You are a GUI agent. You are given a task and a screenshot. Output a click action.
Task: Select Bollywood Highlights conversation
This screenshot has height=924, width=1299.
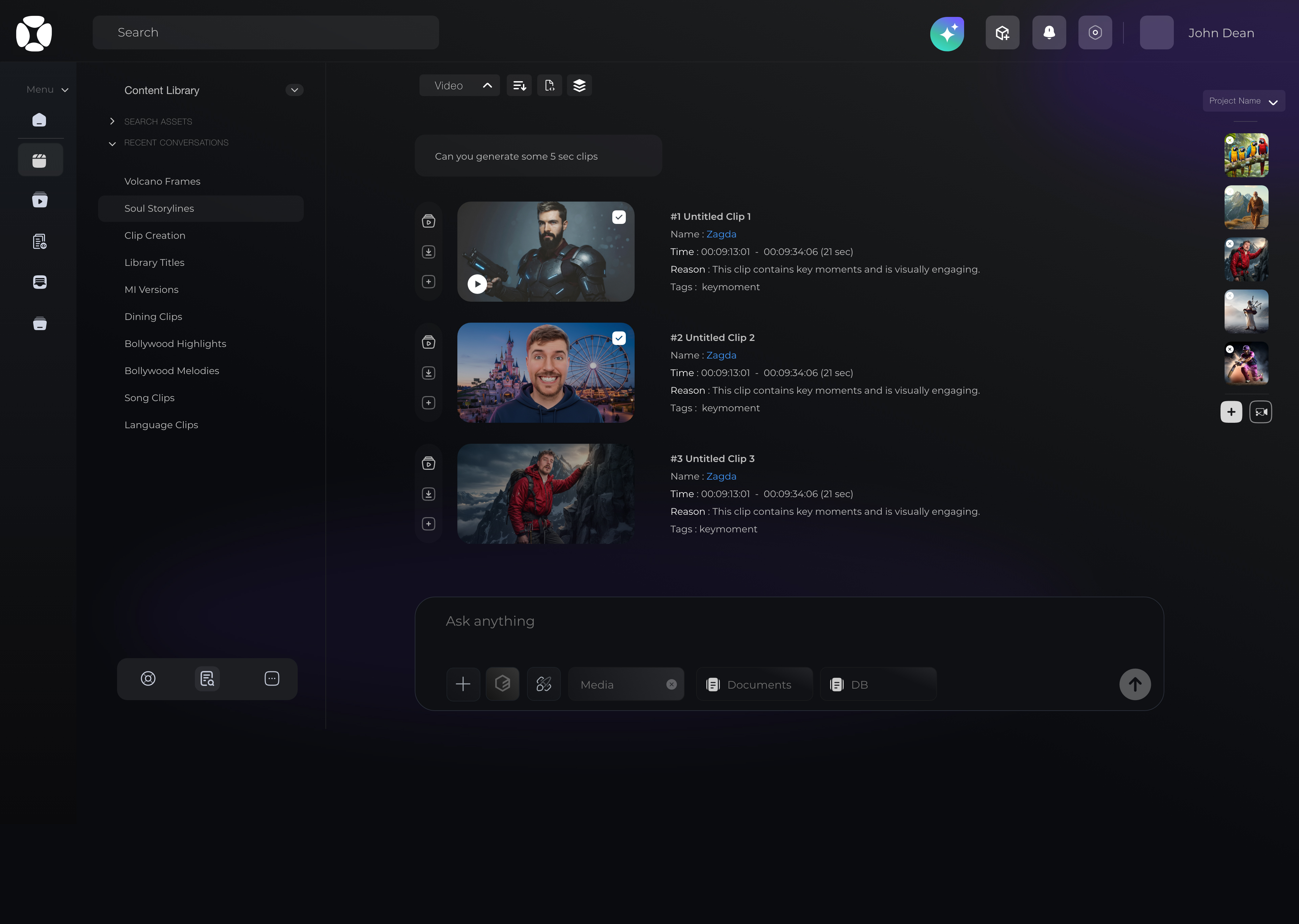pyautogui.click(x=175, y=344)
